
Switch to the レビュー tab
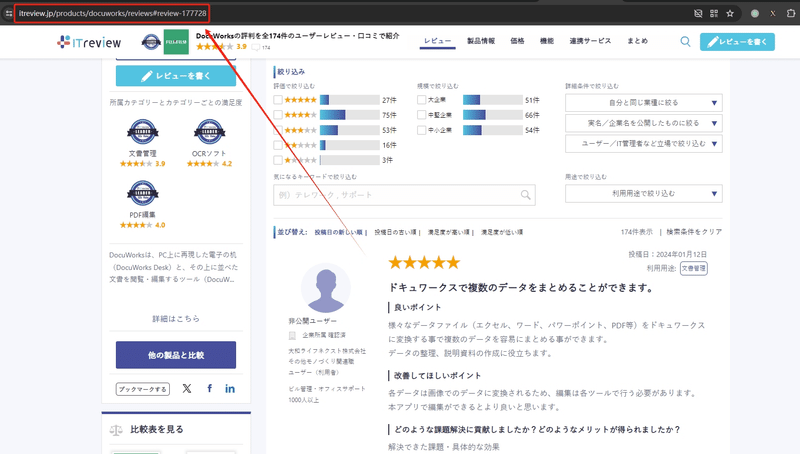[437, 41]
